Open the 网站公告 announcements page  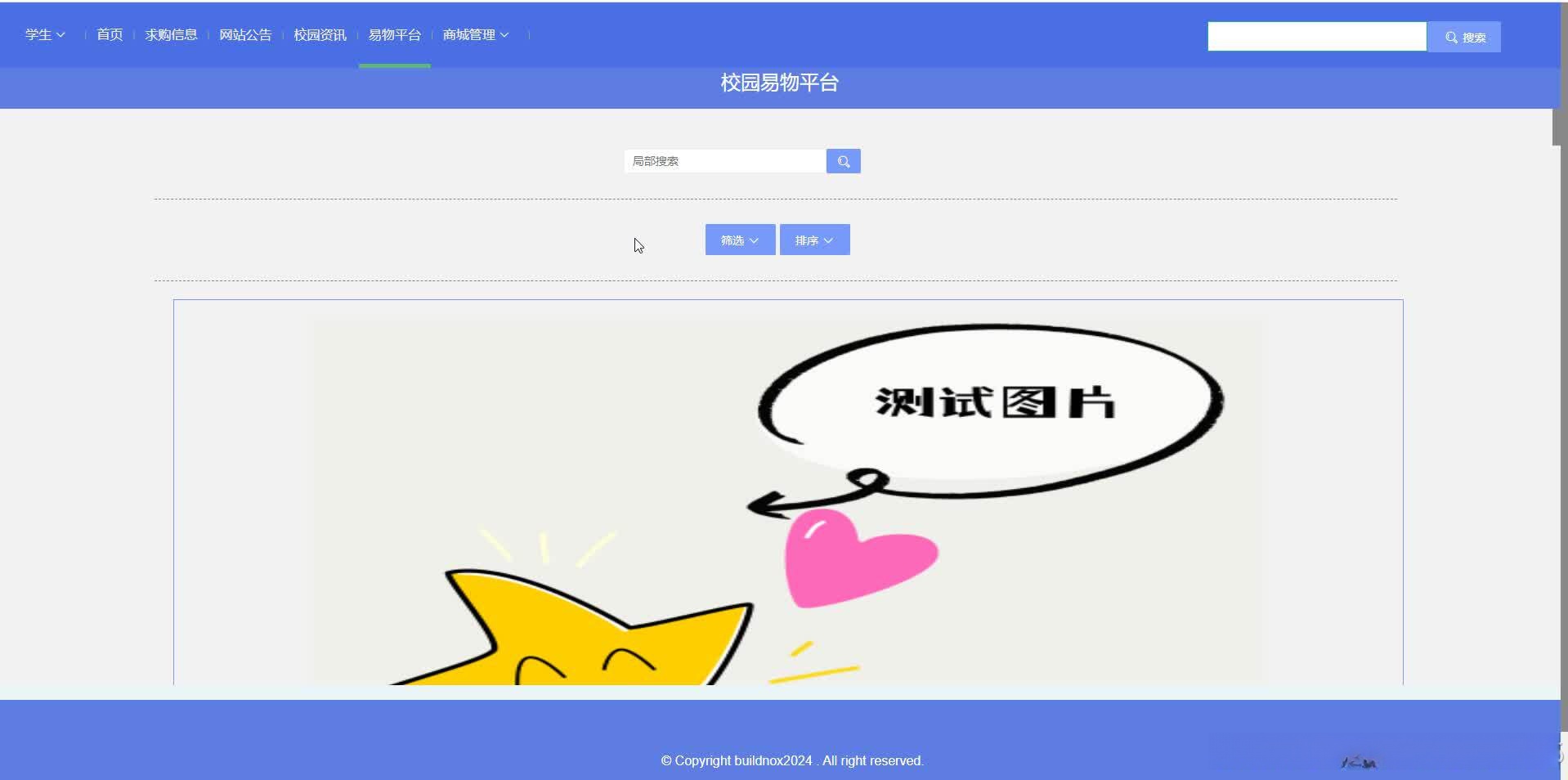pyautogui.click(x=245, y=34)
